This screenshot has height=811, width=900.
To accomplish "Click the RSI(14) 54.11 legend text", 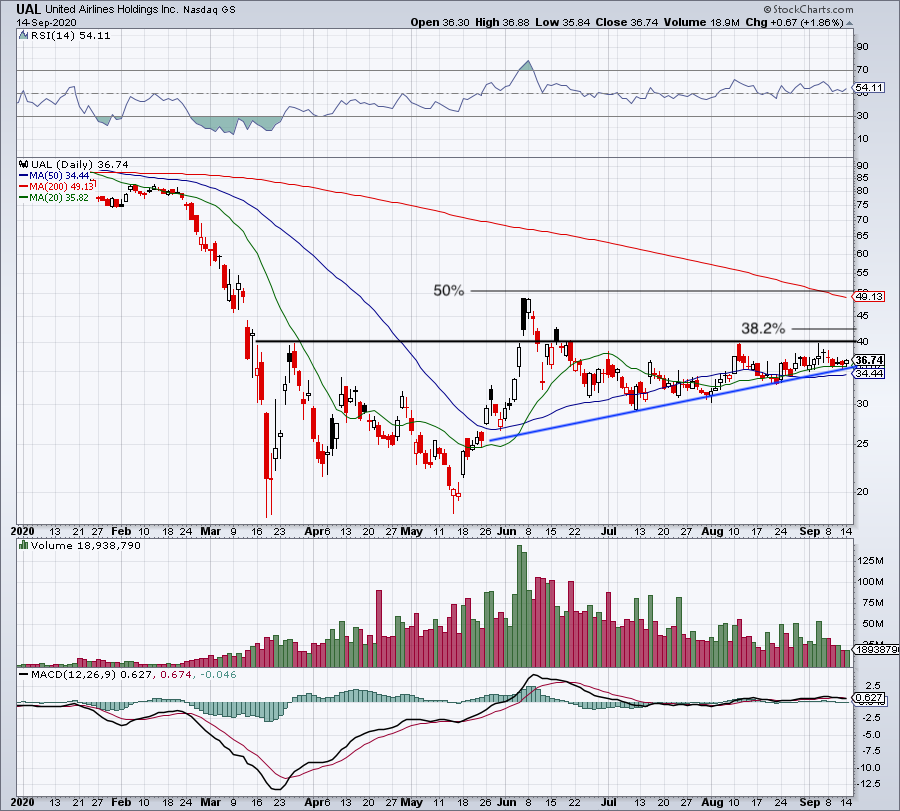I will 70,35.
